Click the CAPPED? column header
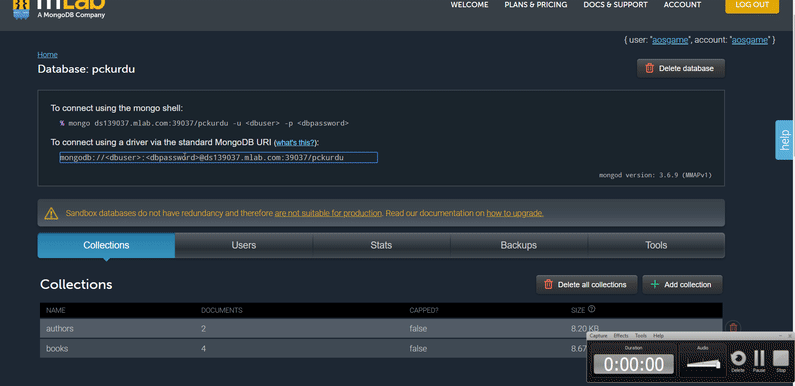795x386 pixels. [424, 310]
